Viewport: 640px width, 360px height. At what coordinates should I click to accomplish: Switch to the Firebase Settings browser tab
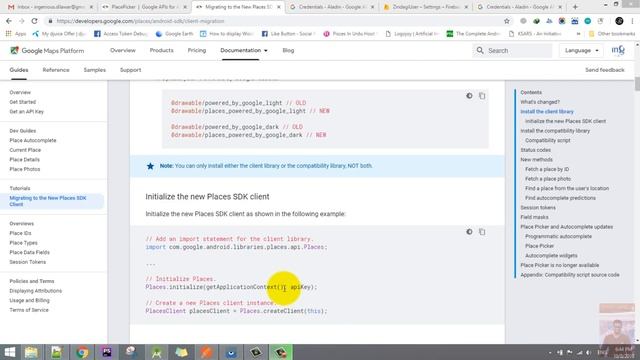tap(425, 7)
